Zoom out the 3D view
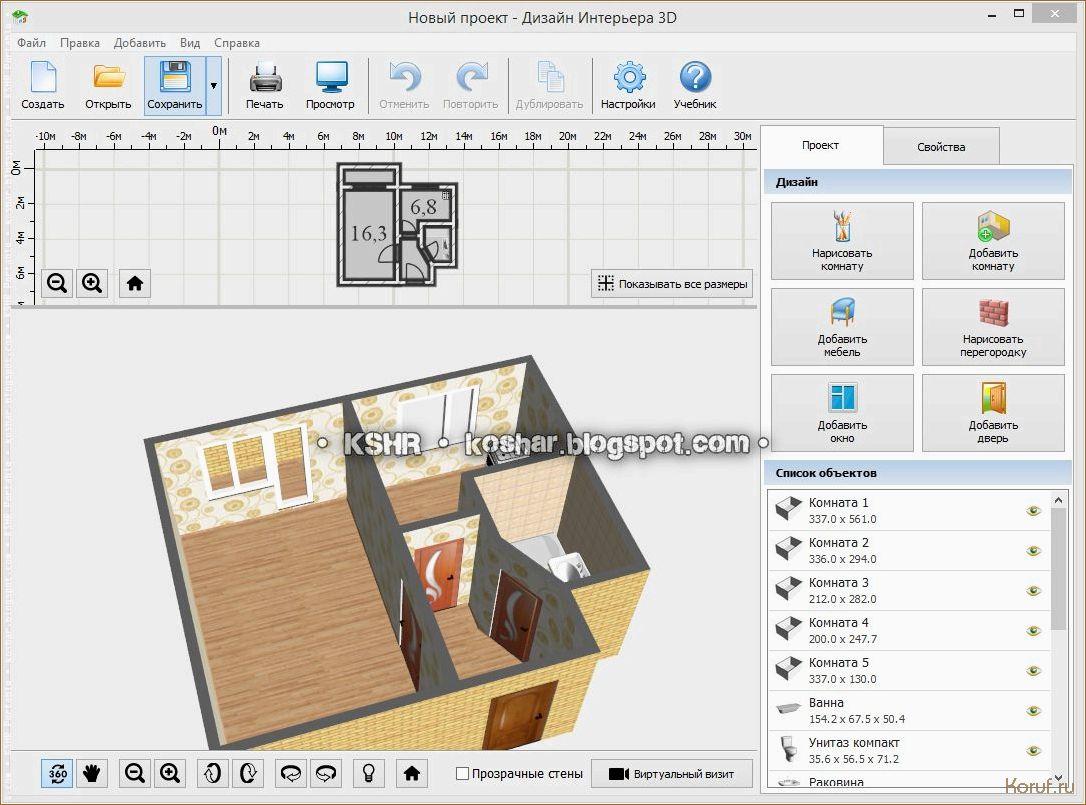This screenshot has height=805, width=1086. click(x=134, y=773)
